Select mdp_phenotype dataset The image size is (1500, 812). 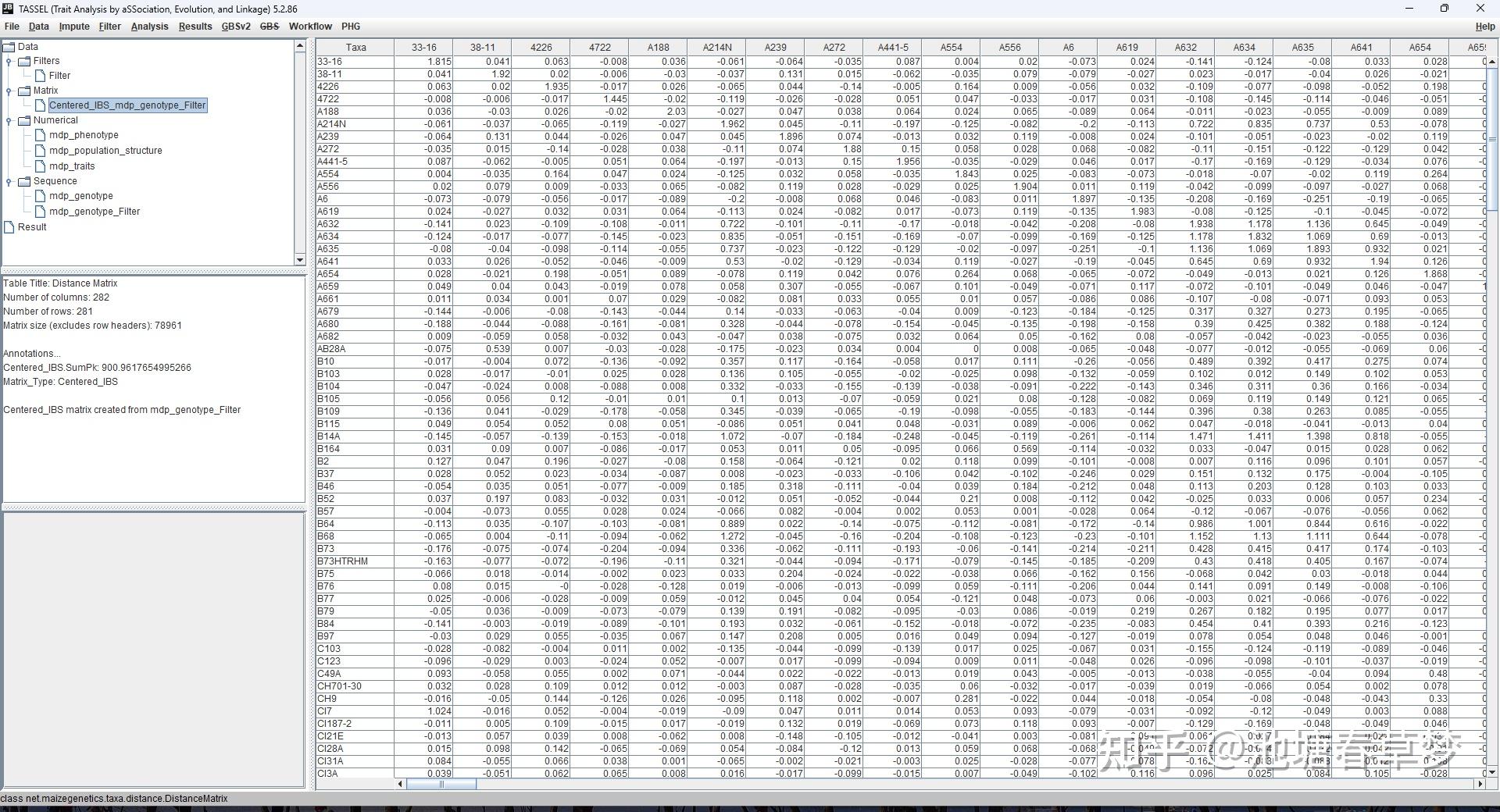(84, 135)
